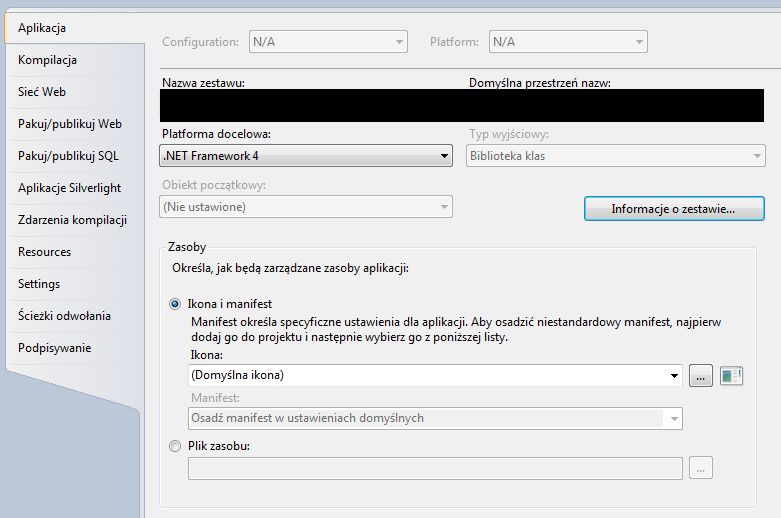Click the icon preview image next to Ikona
This screenshot has width=781, height=518.
[731, 376]
